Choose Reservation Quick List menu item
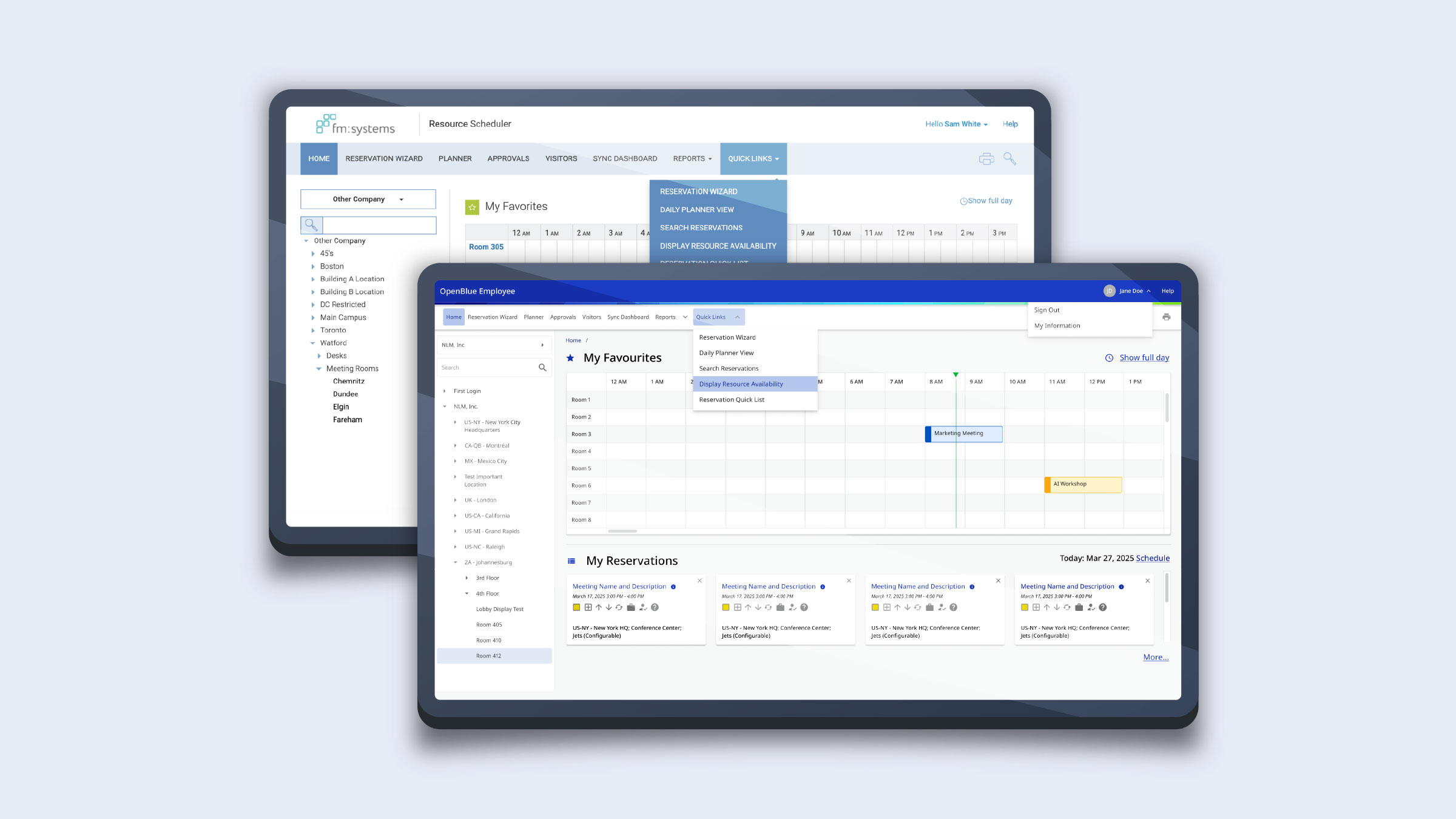This screenshot has width=1456, height=819. 755,400
